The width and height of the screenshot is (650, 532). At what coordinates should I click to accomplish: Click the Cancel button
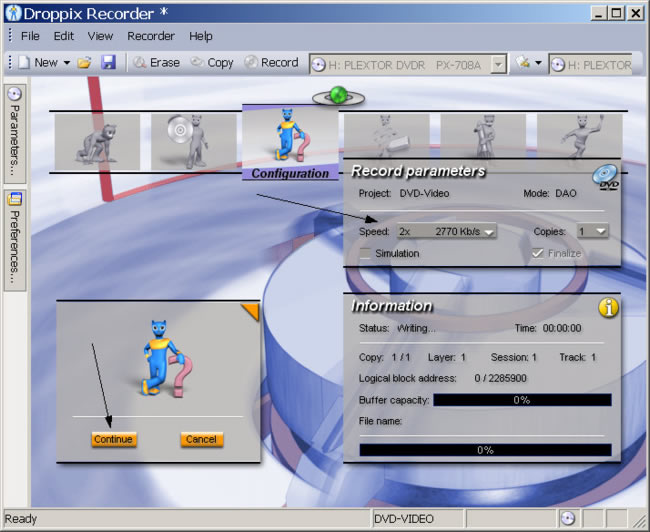point(201,440)
